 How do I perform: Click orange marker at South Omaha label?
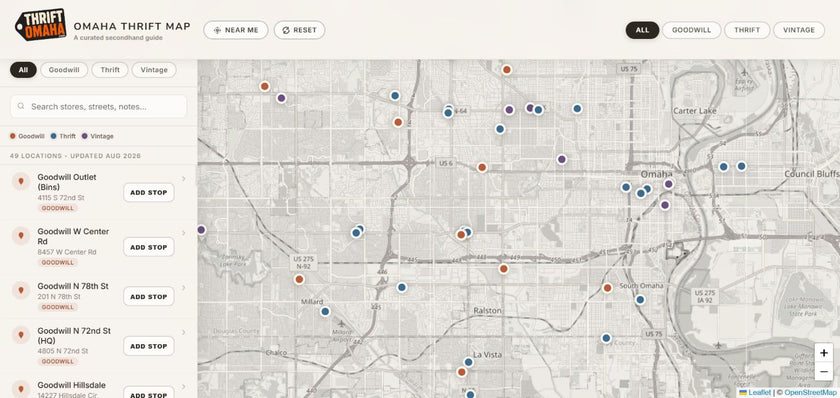tap(607, 288)
